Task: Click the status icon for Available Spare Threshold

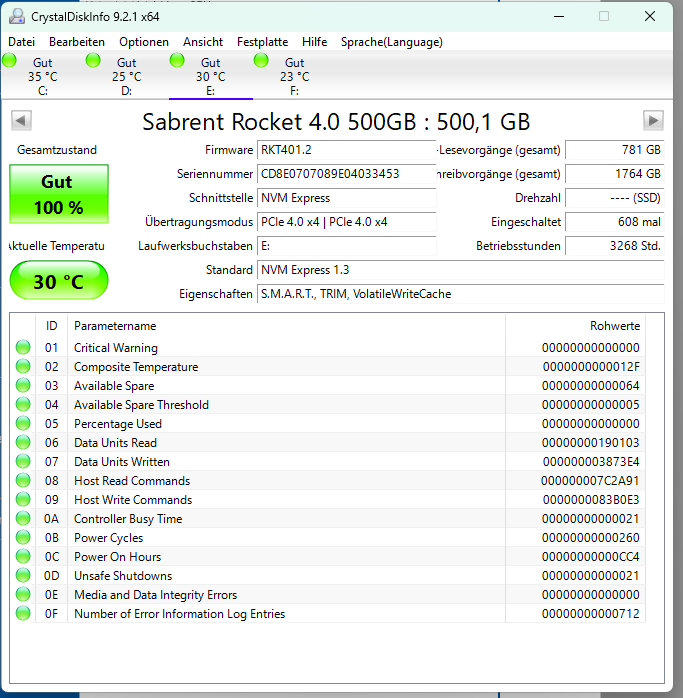Action: click(x=23, y=404)
